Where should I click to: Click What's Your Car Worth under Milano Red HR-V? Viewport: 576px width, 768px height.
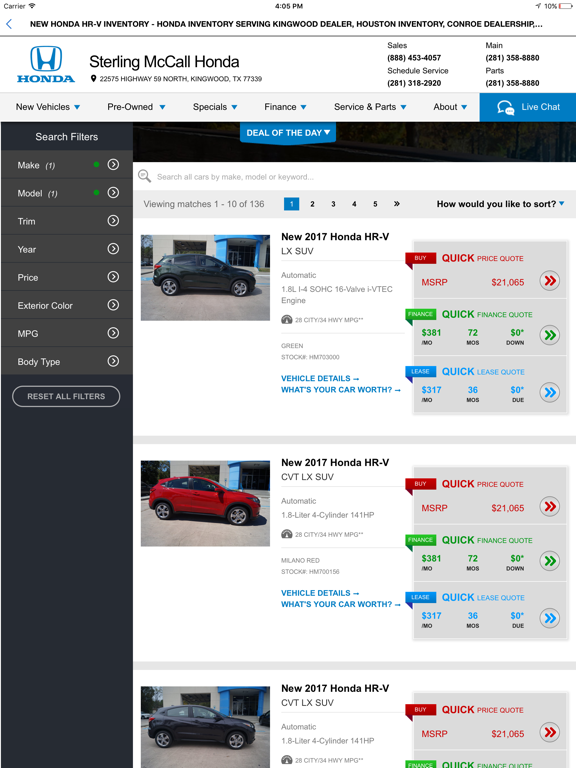(x=340, y=604)
